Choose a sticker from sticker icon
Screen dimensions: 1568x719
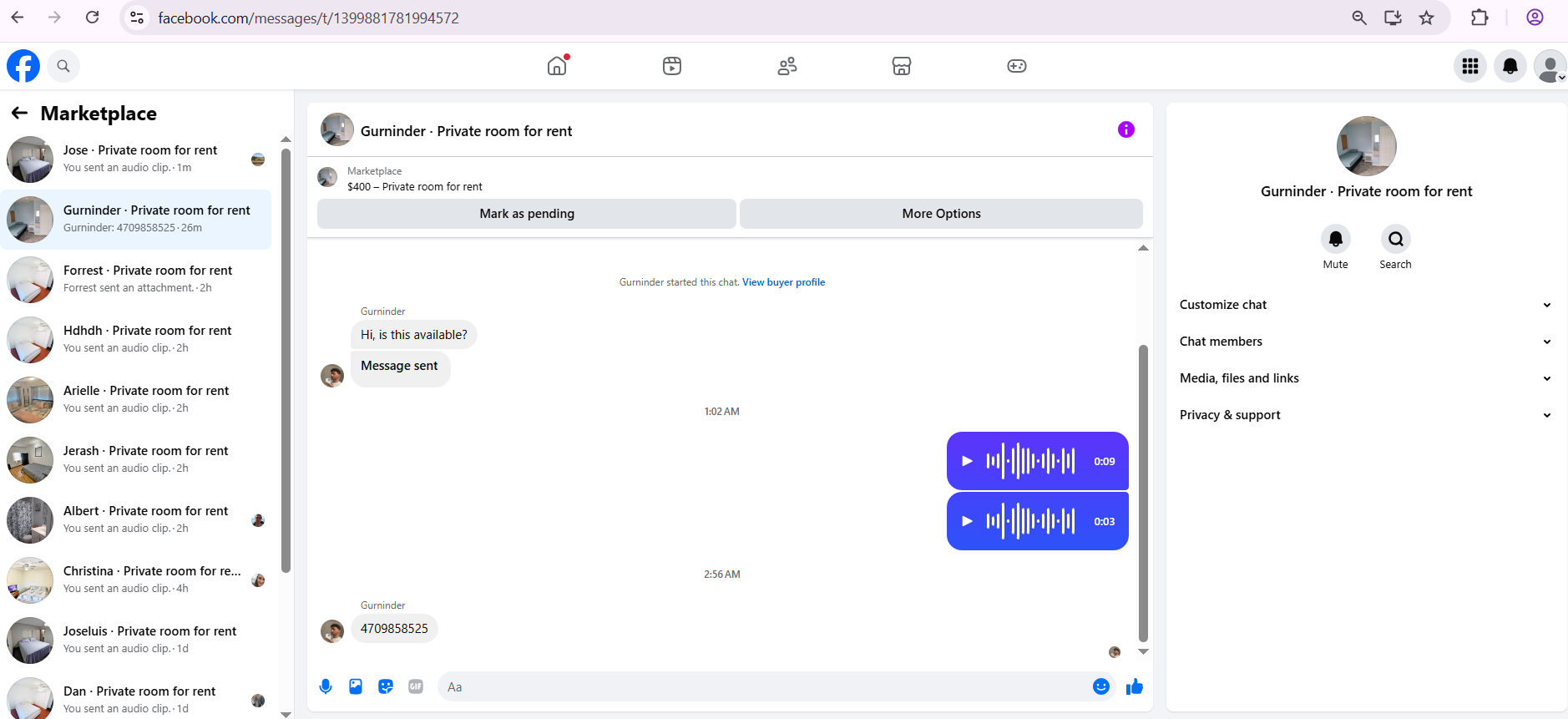[386, 686]
